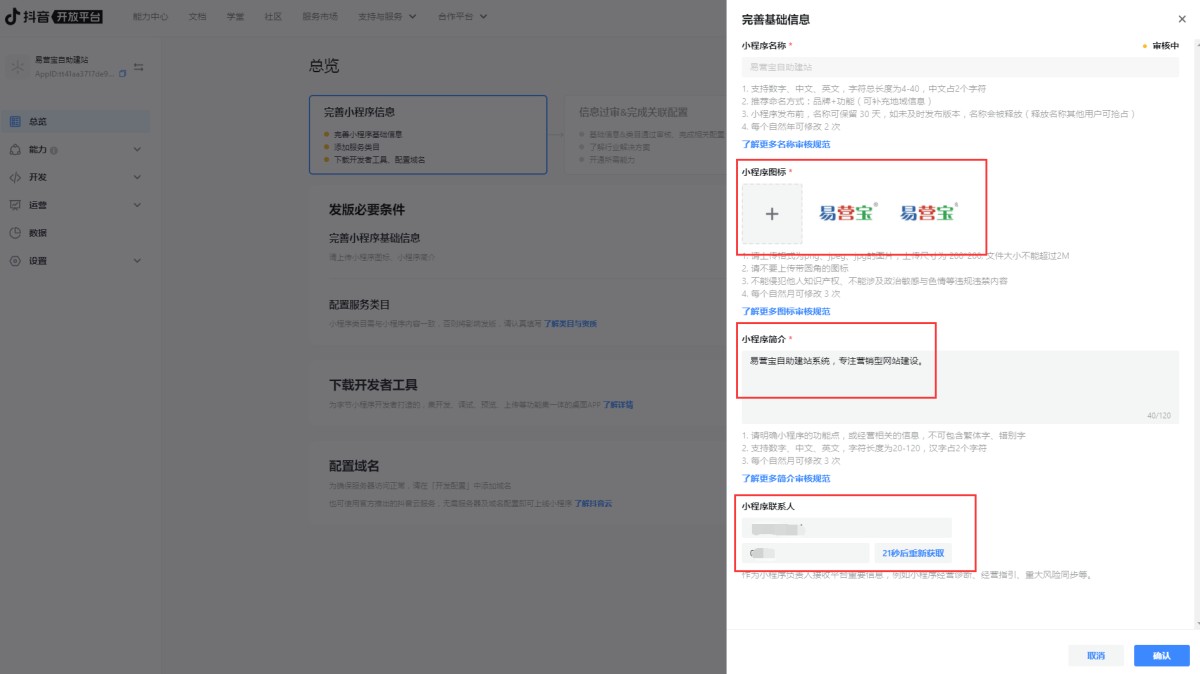Click the 能力 sidebar icon
This screenshot has height=674, width=1200.
click(15, 150)
